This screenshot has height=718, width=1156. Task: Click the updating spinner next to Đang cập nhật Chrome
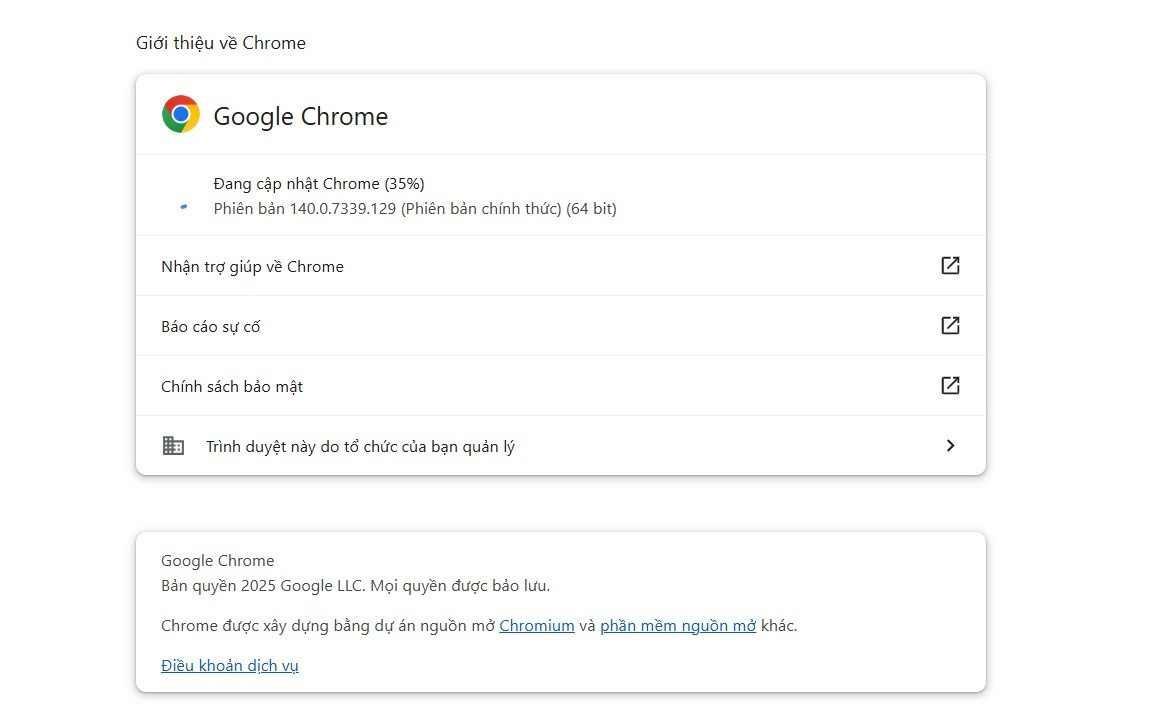[184, 206]
